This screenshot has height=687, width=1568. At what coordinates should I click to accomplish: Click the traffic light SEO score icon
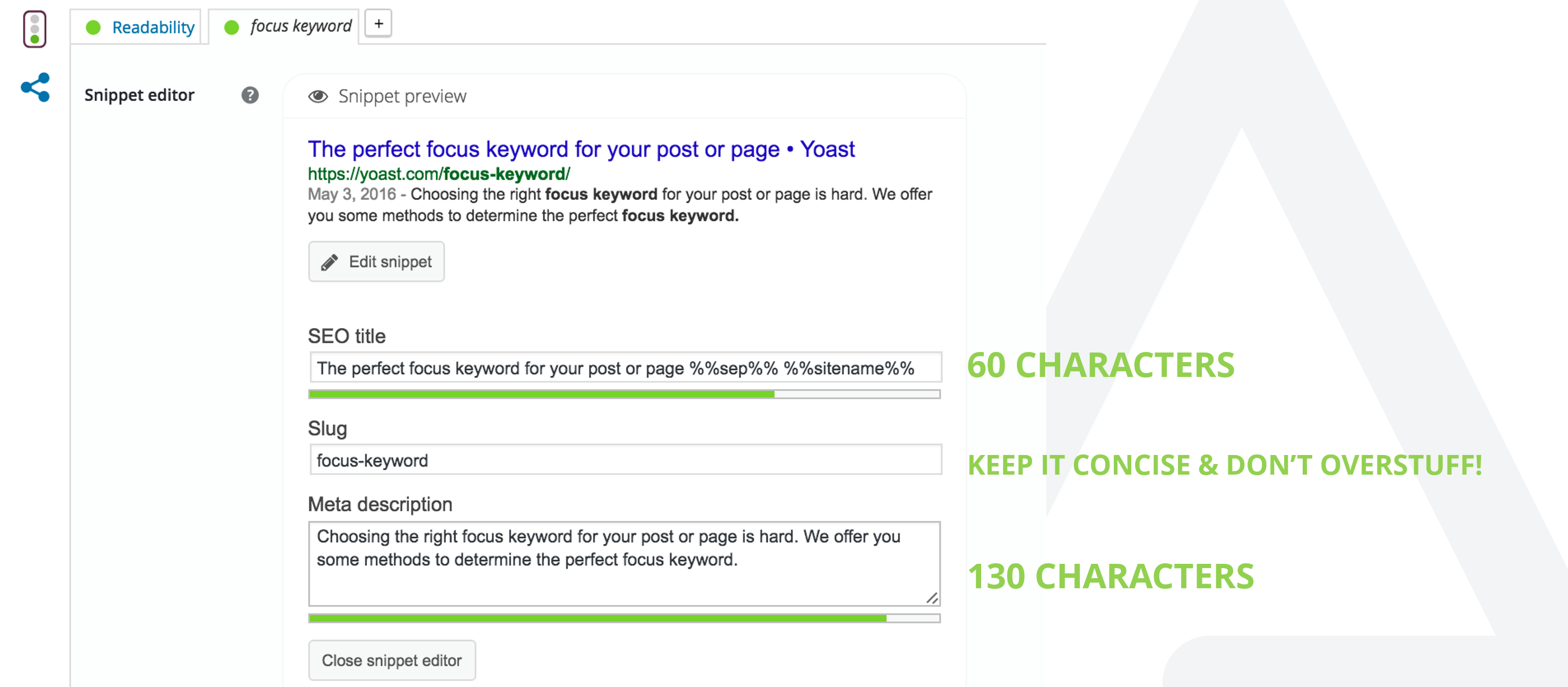click(34, 29)
